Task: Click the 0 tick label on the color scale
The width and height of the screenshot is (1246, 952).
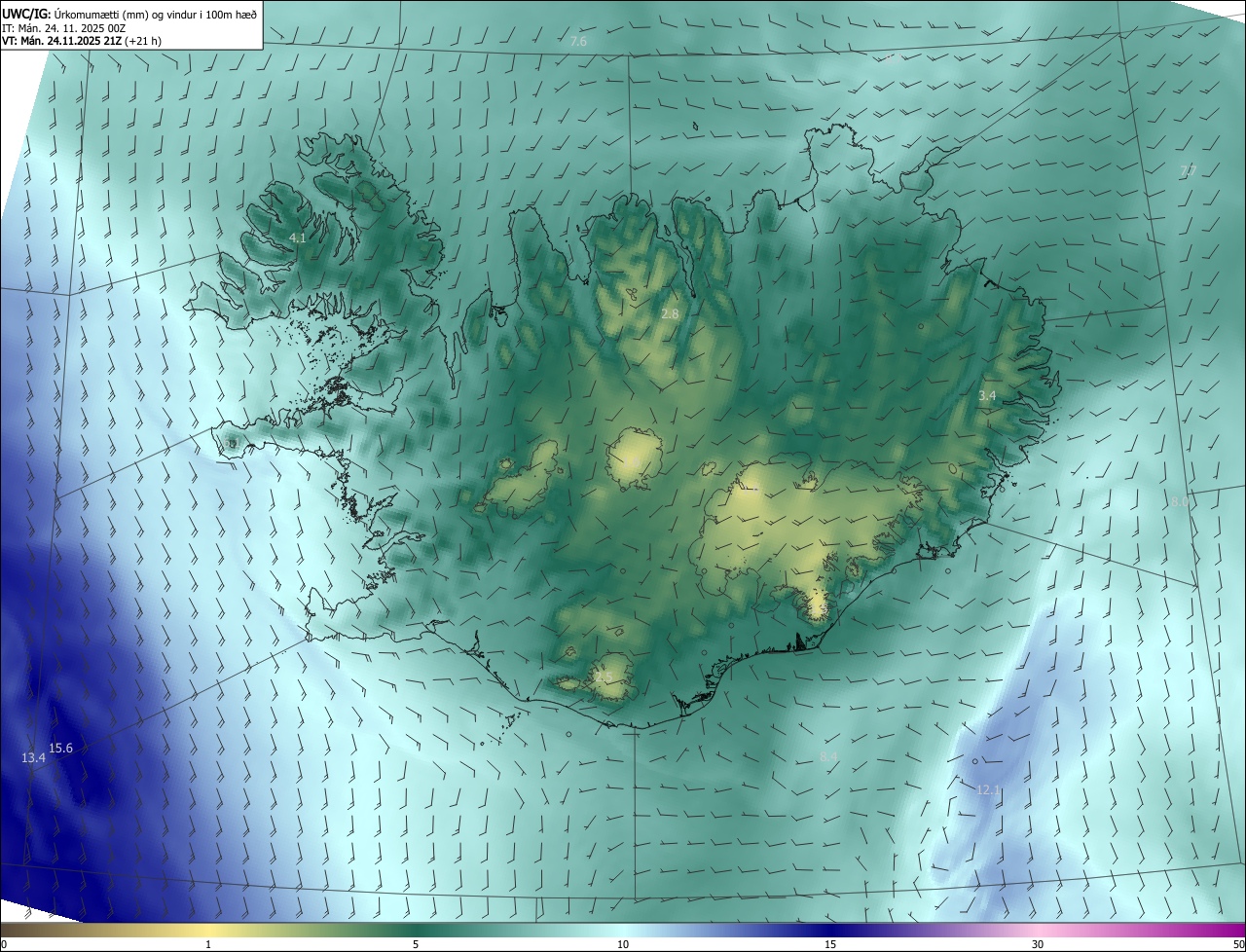Action: (x=4, y=944)
